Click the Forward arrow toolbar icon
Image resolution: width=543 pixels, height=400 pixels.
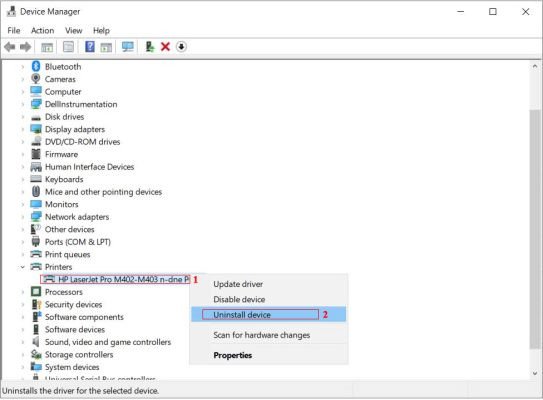tap(25, 47)
